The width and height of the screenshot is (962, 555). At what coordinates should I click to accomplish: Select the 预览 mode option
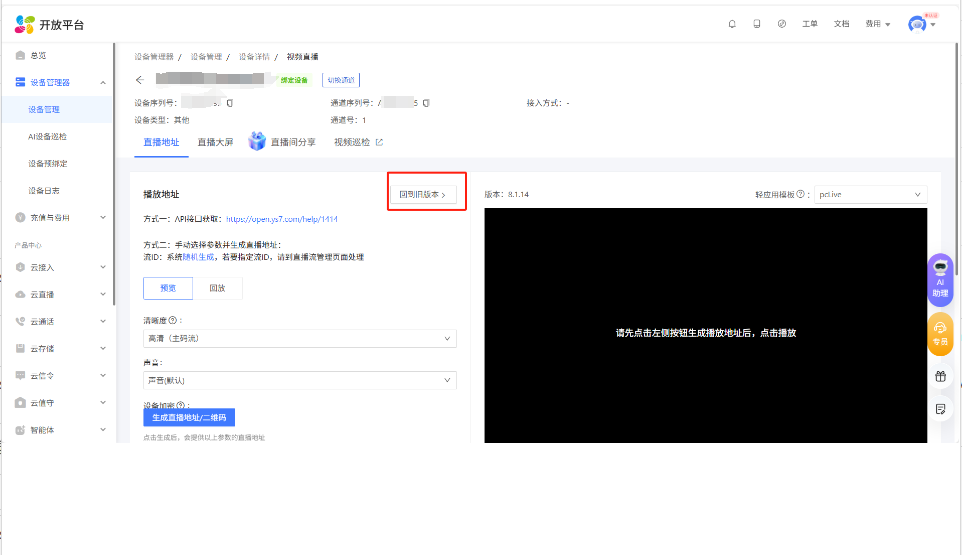[168, 287]
